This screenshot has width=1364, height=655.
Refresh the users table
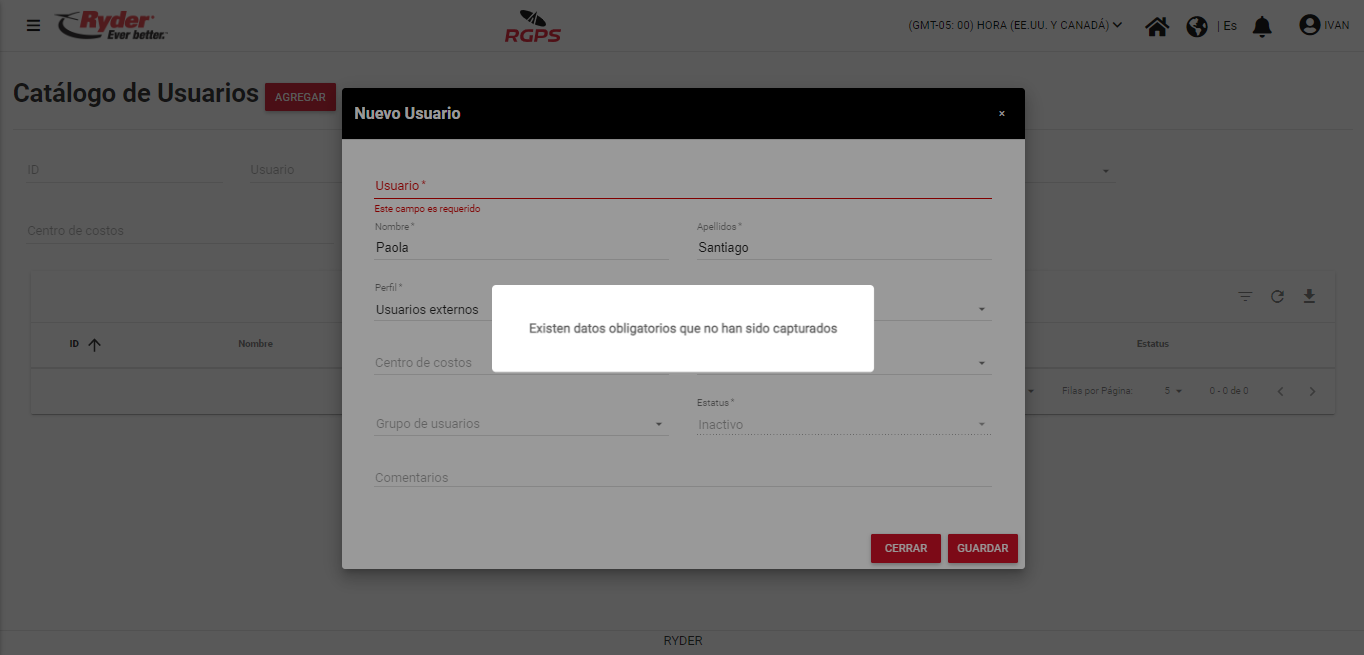1277,296
